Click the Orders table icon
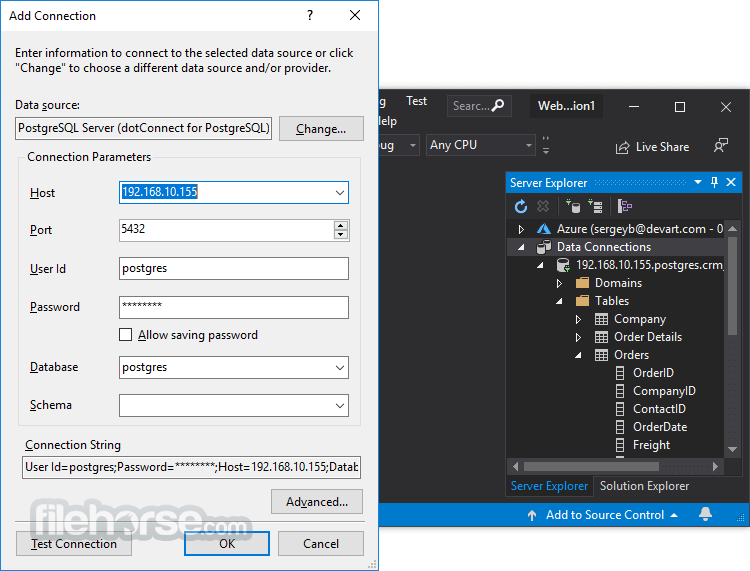Viewport: 750px width, 571px height. (x=601, y=355)
